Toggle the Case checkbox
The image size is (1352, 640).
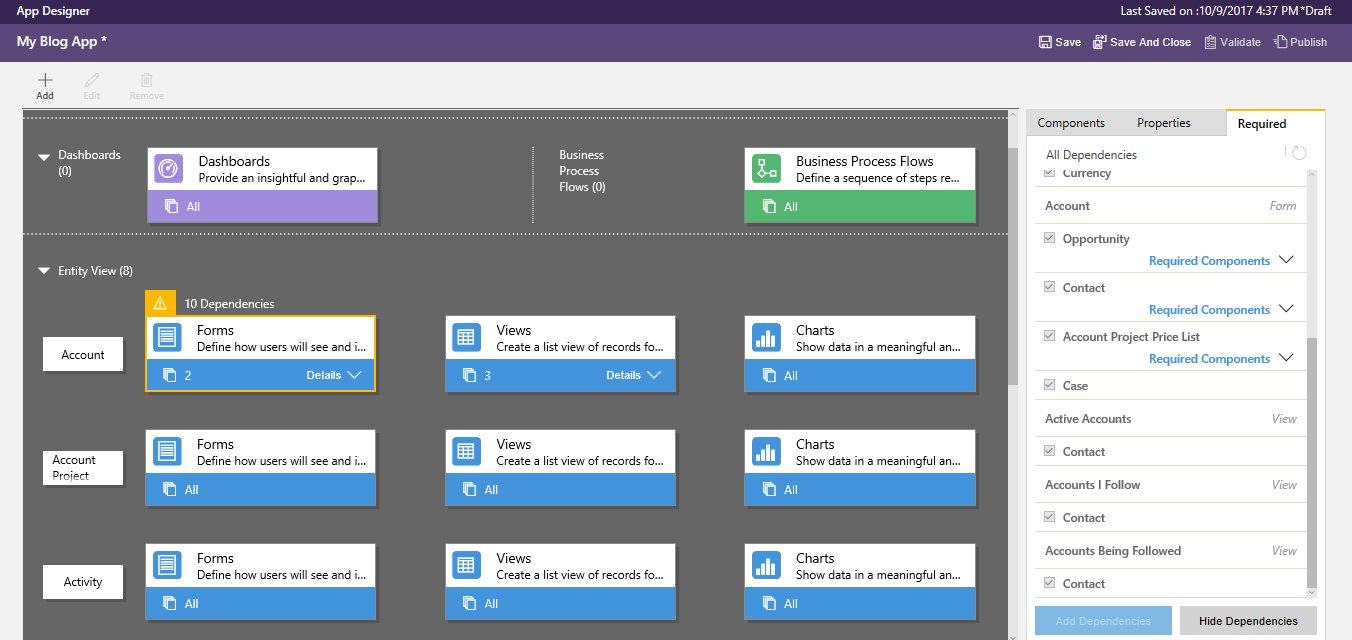1049,385
